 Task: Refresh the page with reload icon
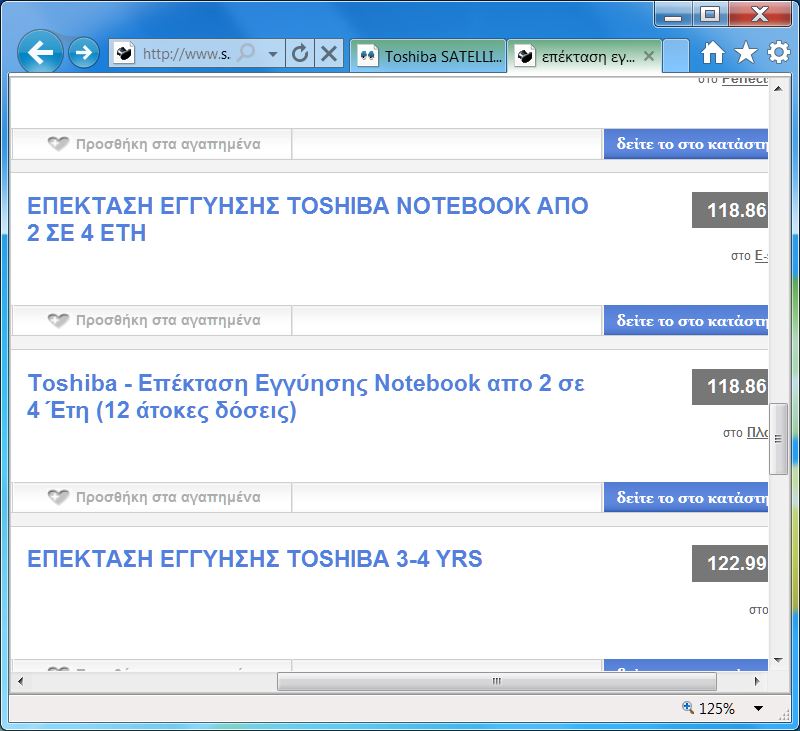point(300,53)
